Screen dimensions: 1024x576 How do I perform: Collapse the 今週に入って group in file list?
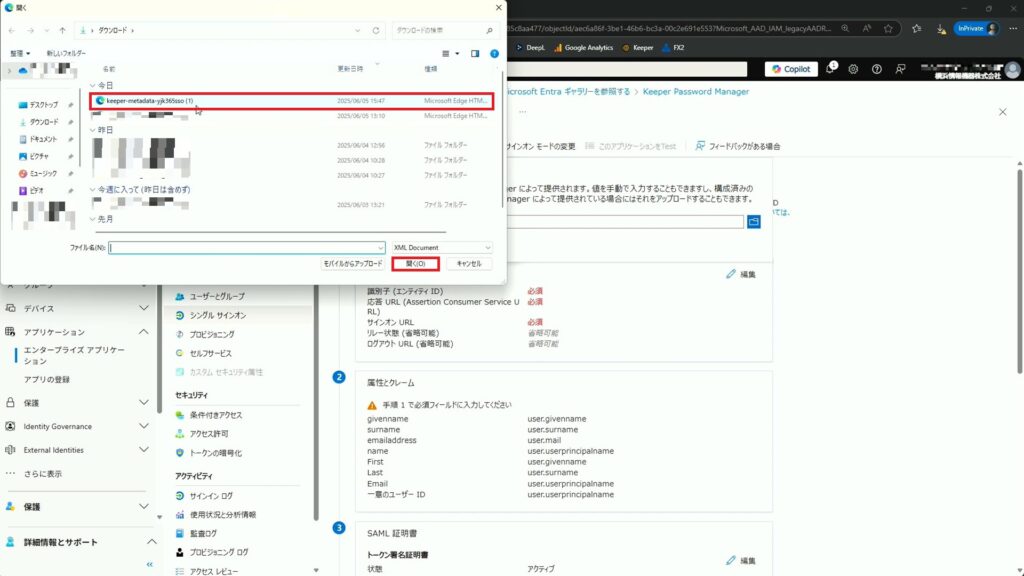pyautogui.click(x=93, y=189)
